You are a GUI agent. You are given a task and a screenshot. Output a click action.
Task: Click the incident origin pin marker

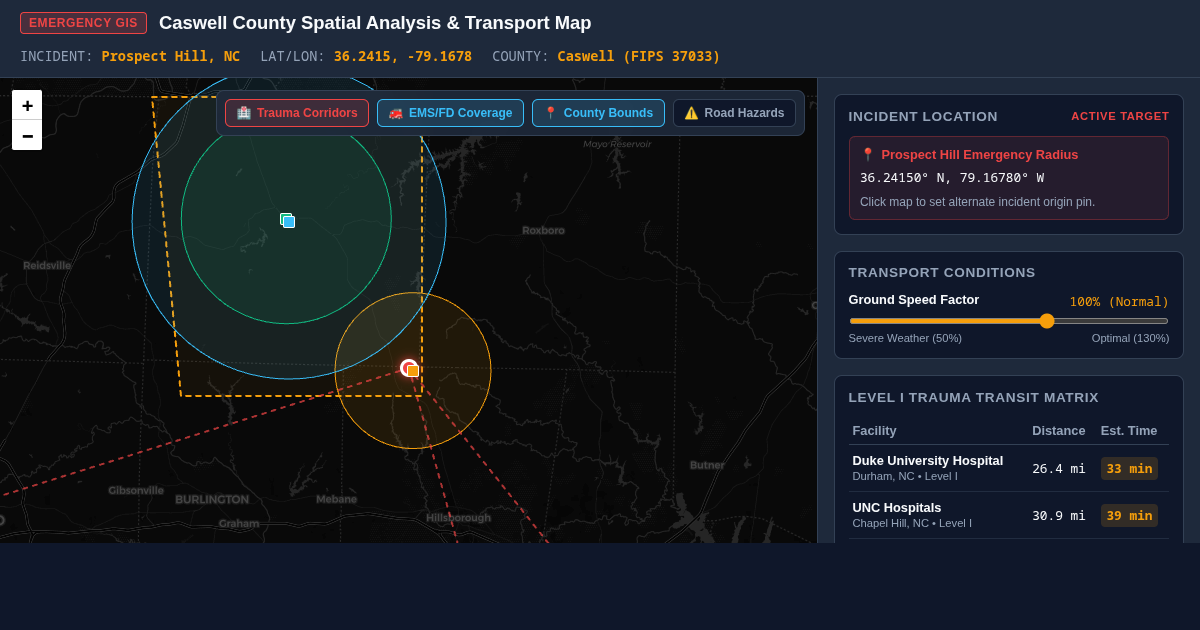[x=409, y=368]
